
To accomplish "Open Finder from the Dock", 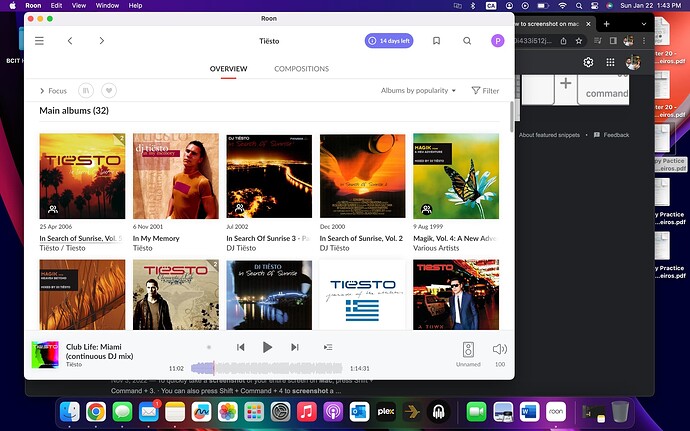I will tap(70, 412).
